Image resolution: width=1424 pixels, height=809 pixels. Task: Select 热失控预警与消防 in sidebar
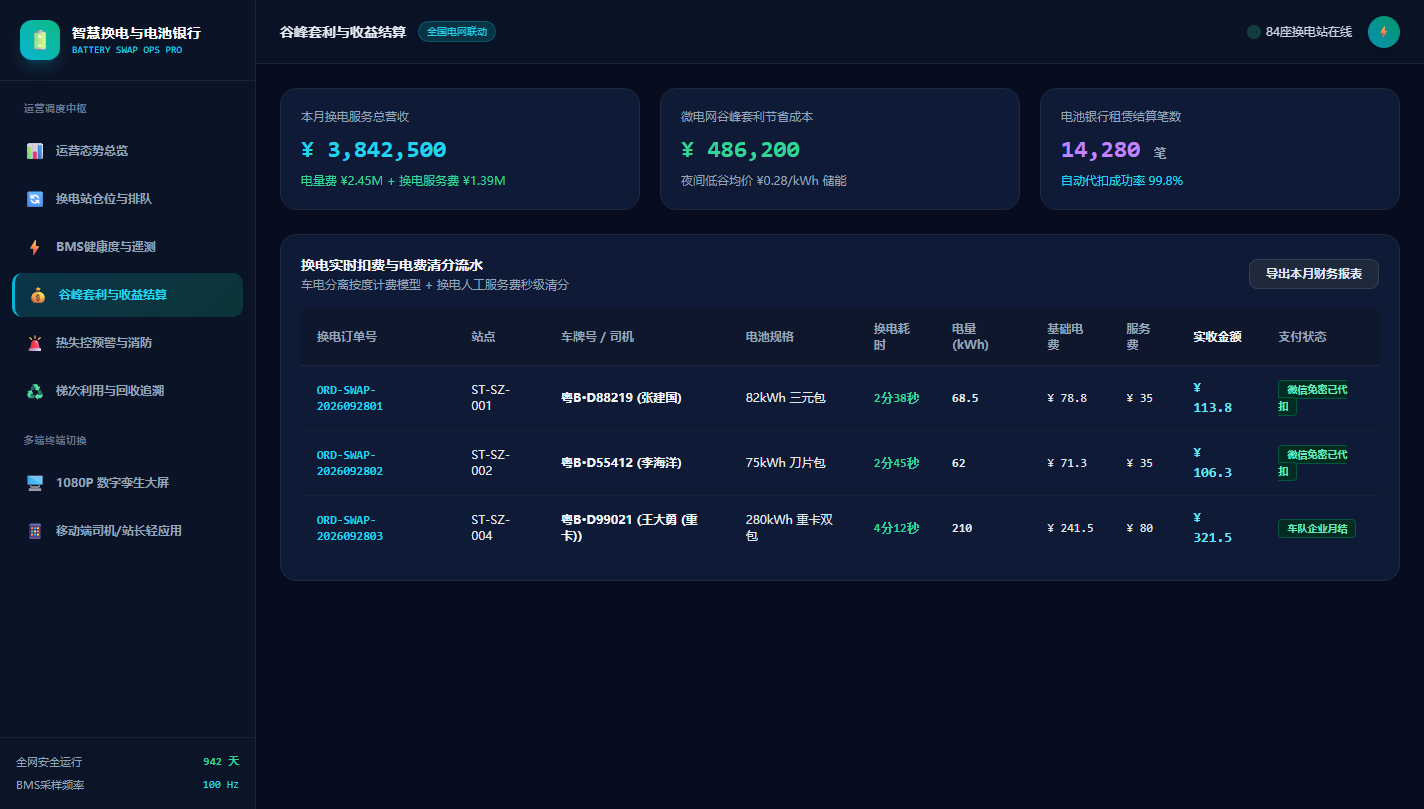coord(127,343)
